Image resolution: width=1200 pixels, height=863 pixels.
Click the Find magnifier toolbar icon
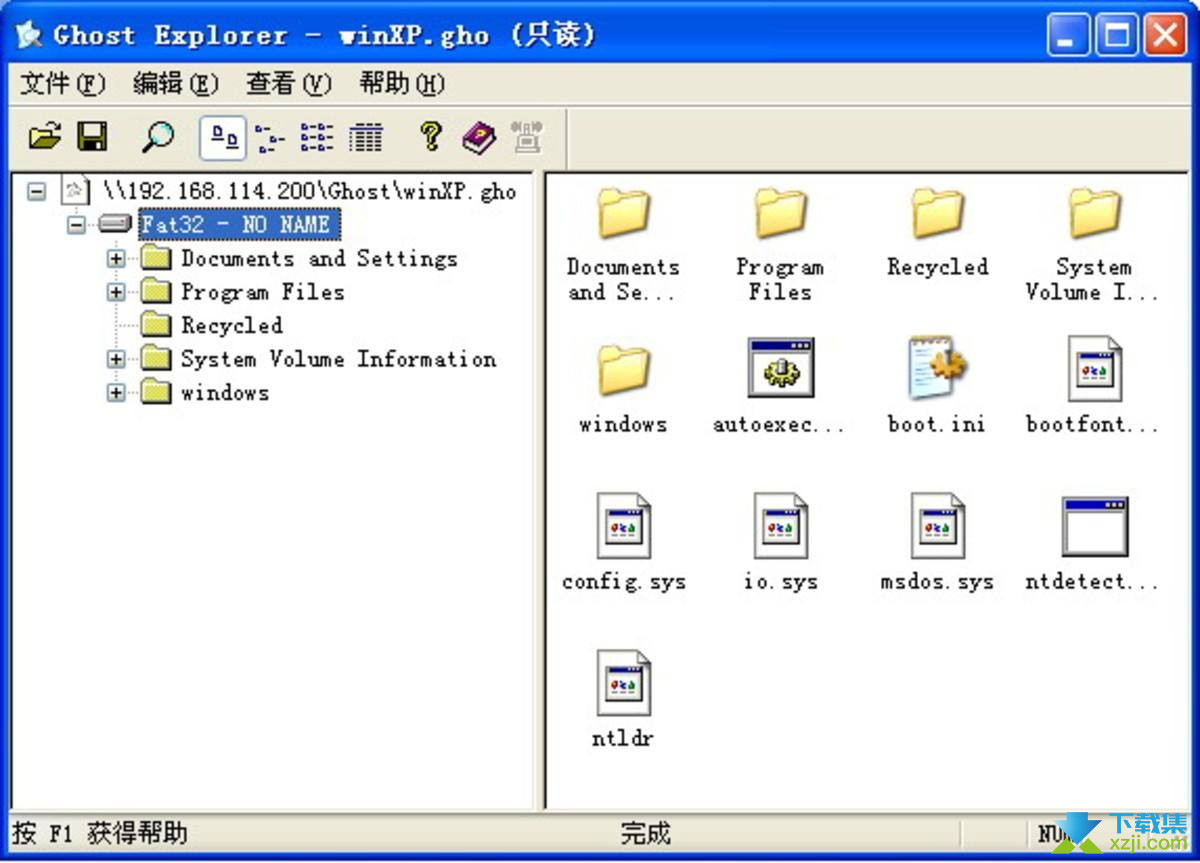click(158, 137)
